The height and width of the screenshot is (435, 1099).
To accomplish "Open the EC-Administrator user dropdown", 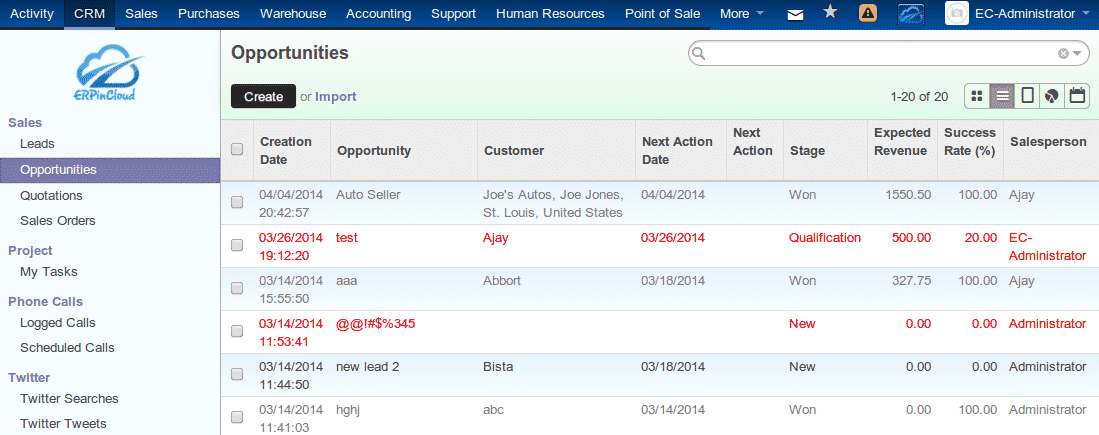I will point(1012,14).
